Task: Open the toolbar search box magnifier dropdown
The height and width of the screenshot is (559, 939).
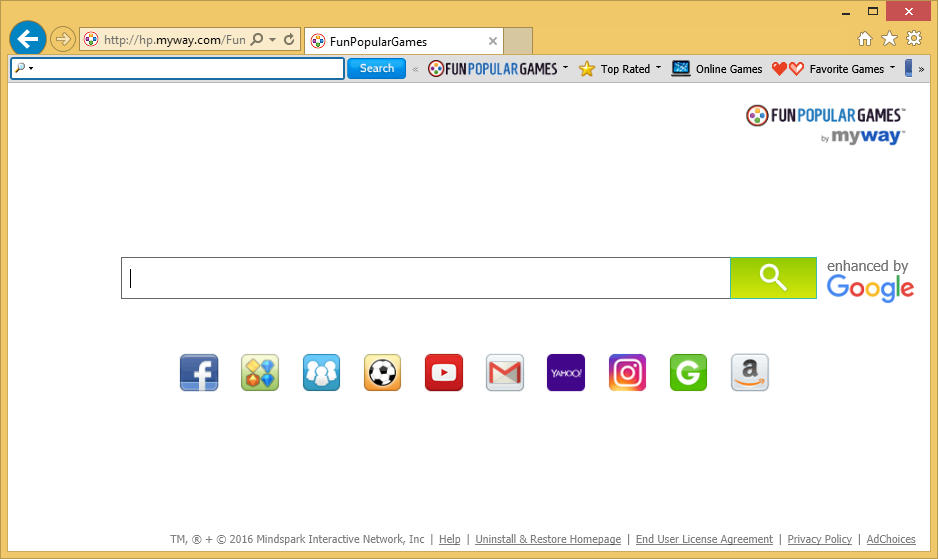Action: tap(23, 68)
